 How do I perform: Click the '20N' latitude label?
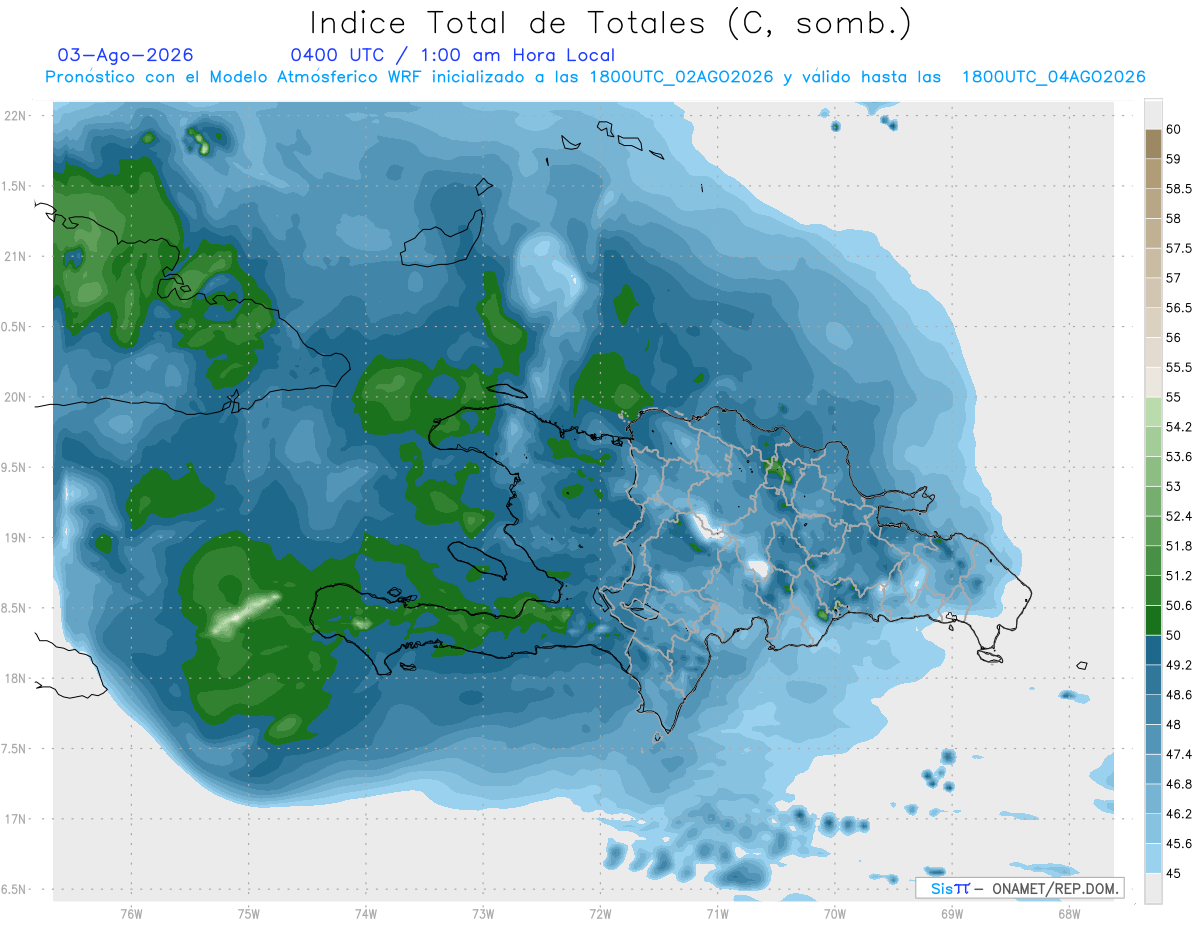15,397
